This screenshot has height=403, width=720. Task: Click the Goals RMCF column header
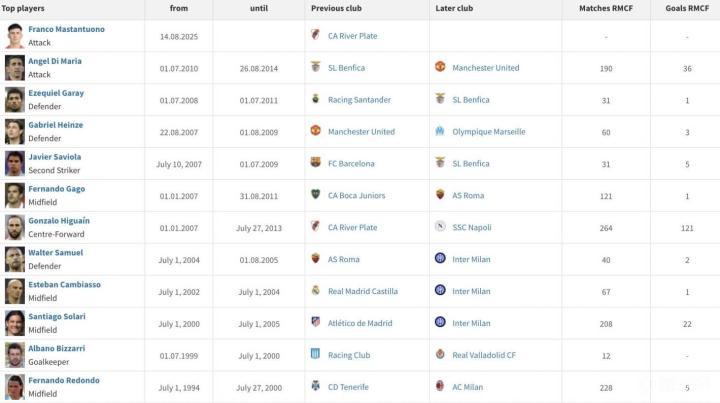[x=687, y=8]
